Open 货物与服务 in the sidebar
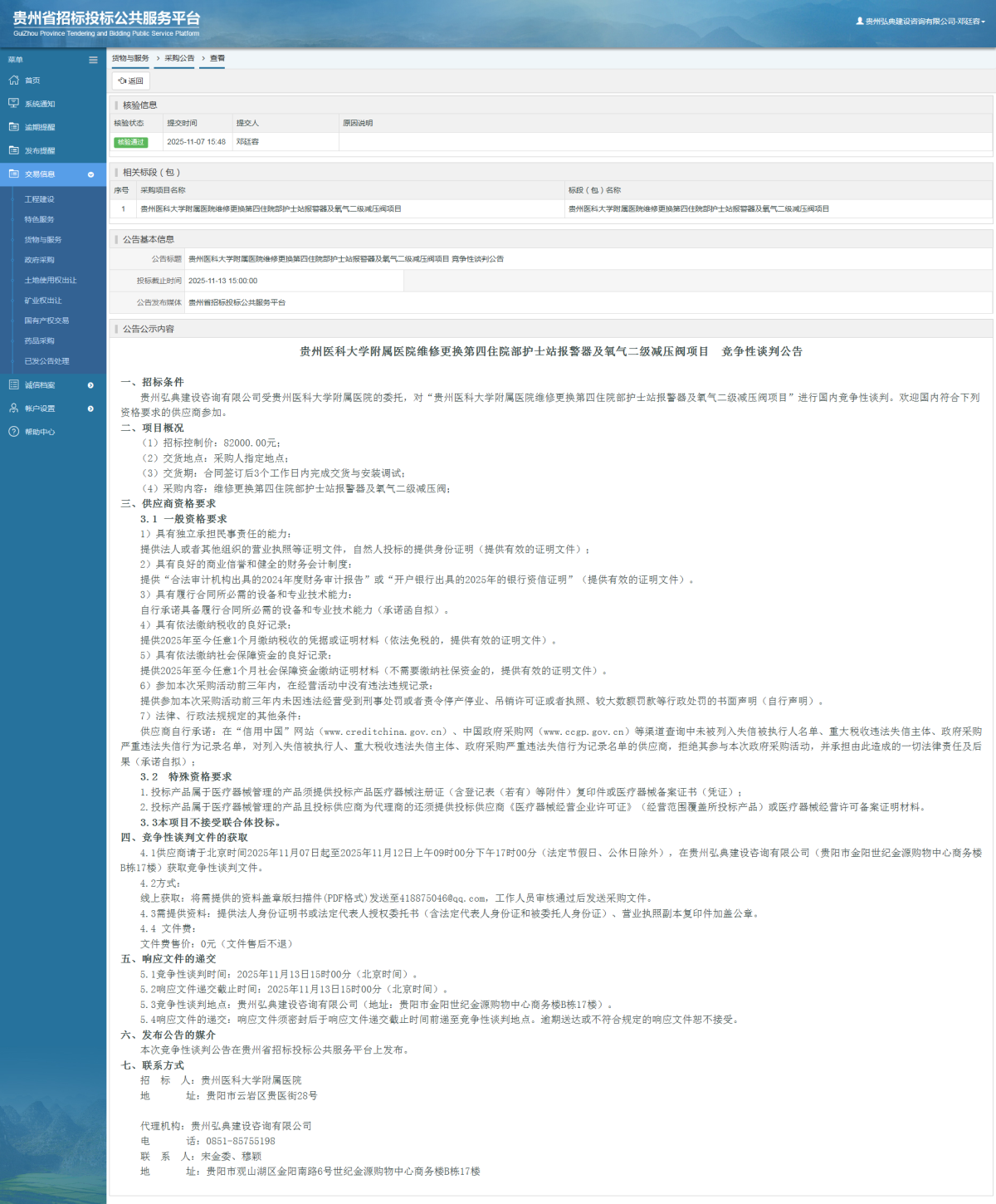996x1204 pixels. 43,240
